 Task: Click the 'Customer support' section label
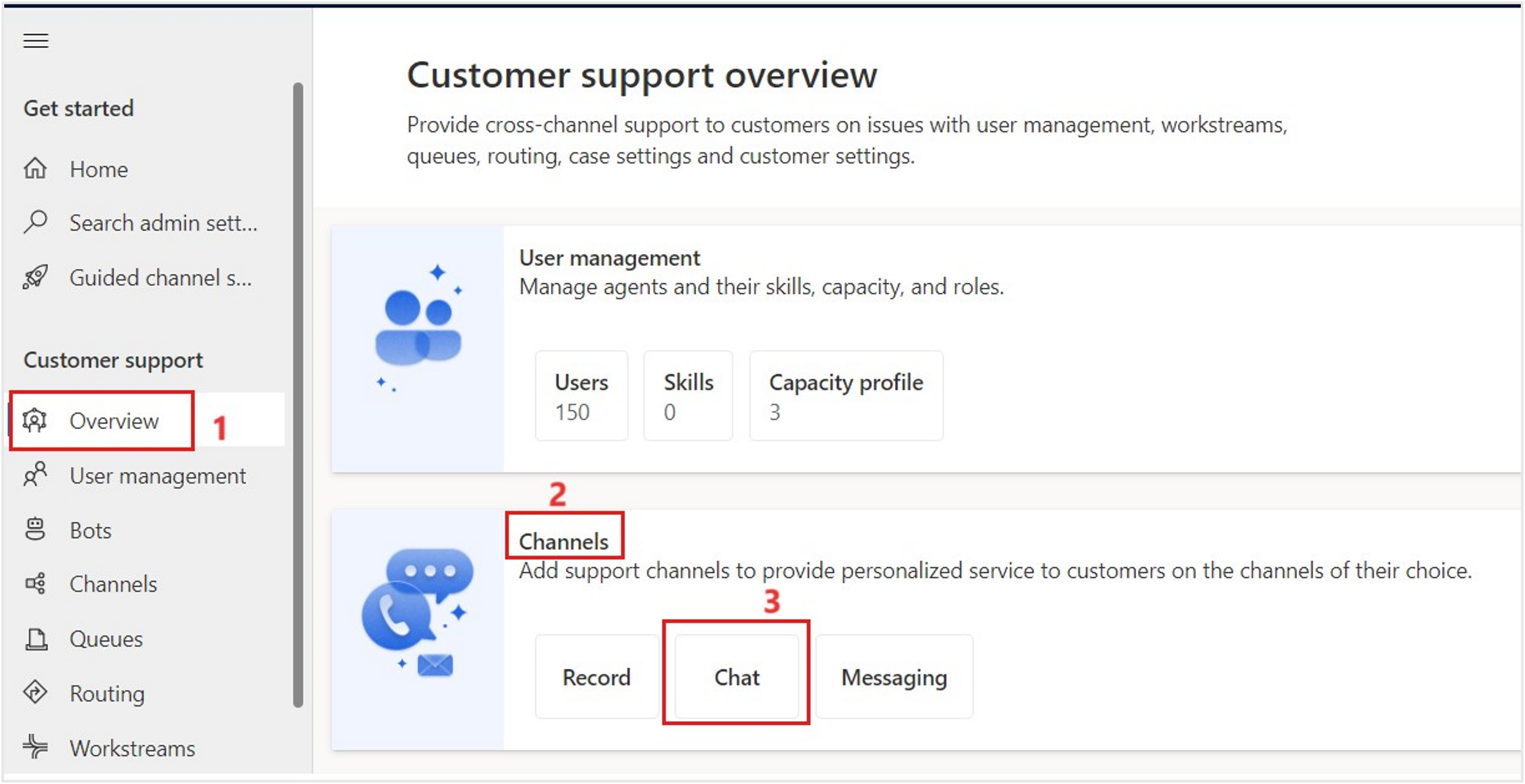113,360
